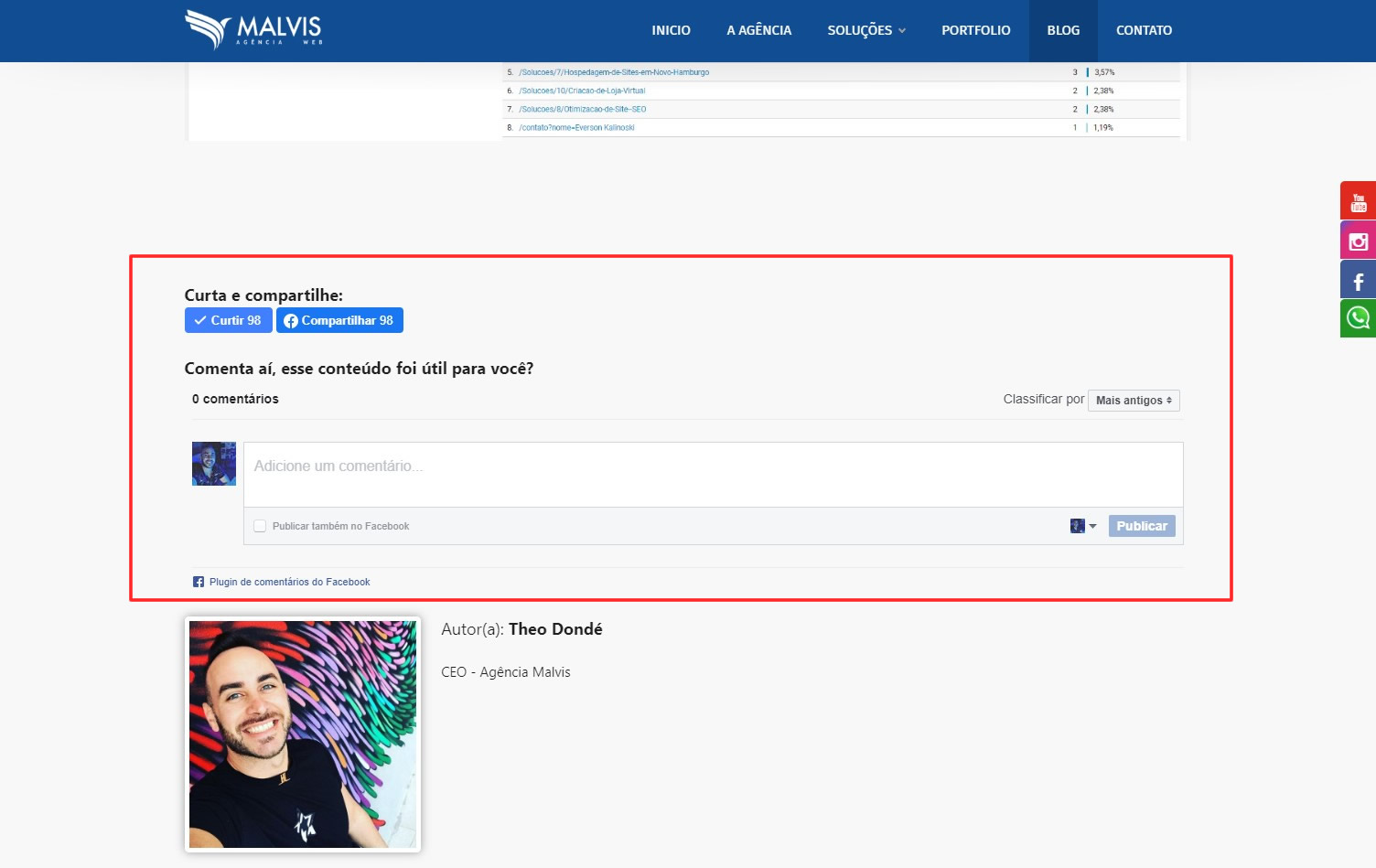1376x868 pixels.
Task: Click the Theo Dondé author photo
Action: [x=303, y=734]
